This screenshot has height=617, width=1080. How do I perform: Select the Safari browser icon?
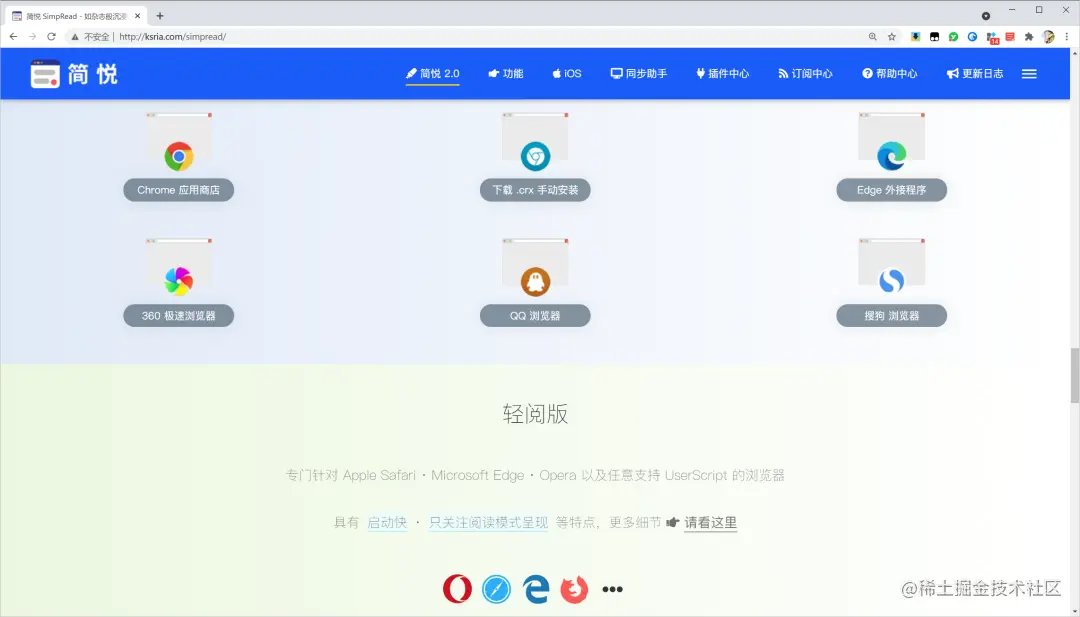[497, 589]
